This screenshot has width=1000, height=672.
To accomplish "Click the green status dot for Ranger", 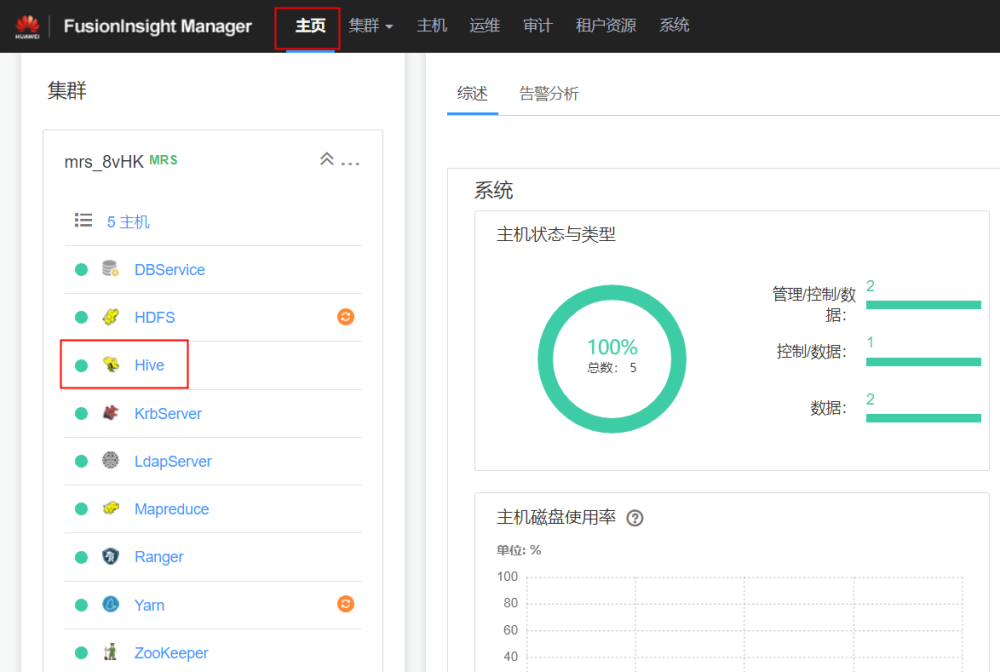I will pyautogui.click(x=81, y=557).
